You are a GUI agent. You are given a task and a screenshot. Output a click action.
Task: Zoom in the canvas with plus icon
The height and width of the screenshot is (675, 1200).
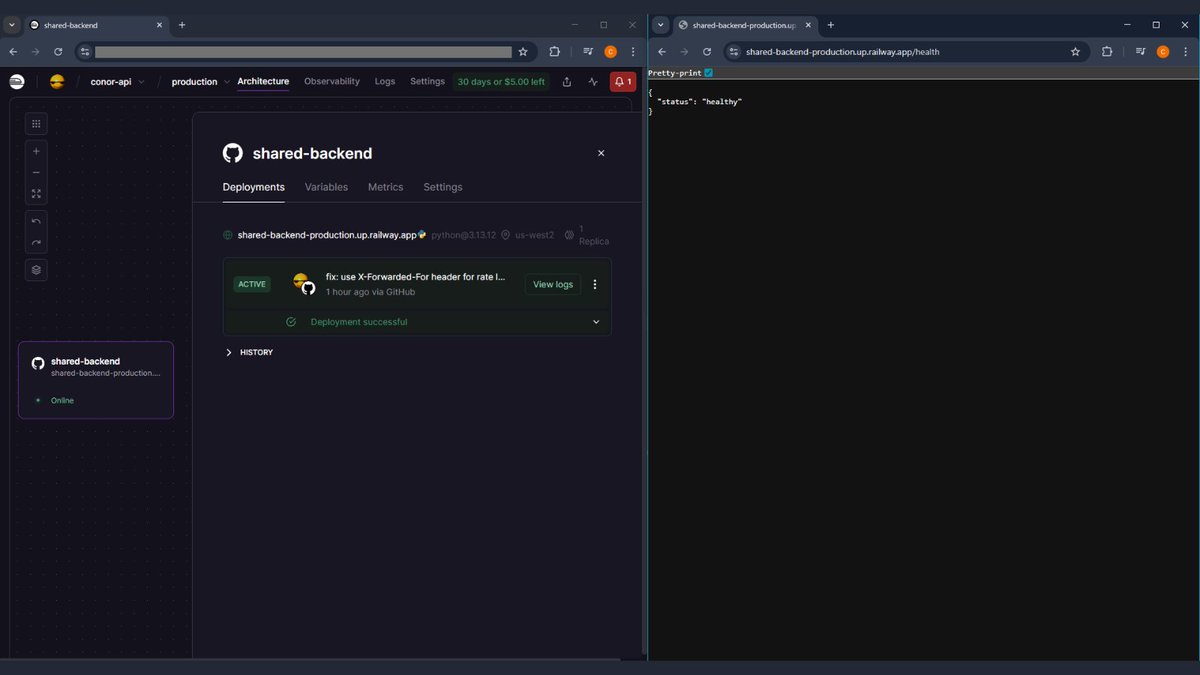(x=36, y=151)
